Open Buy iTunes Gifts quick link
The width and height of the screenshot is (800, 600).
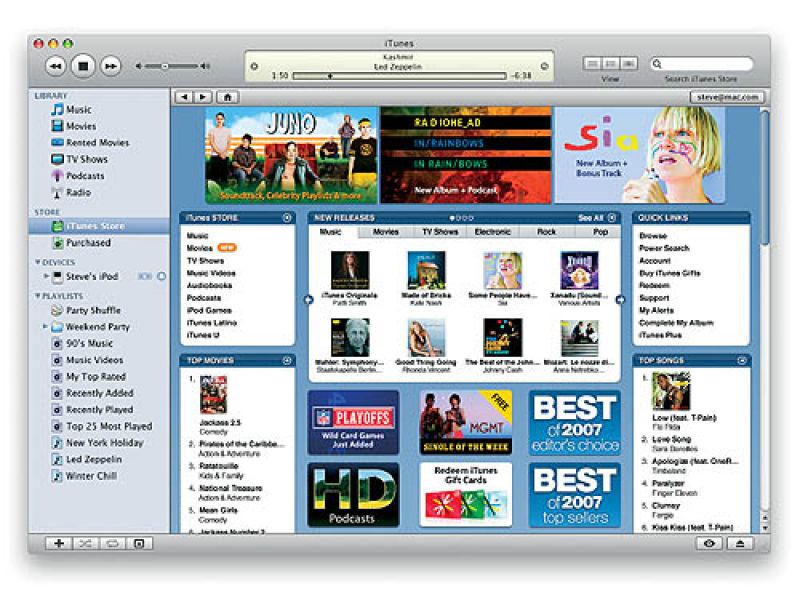tap(669, 273)
